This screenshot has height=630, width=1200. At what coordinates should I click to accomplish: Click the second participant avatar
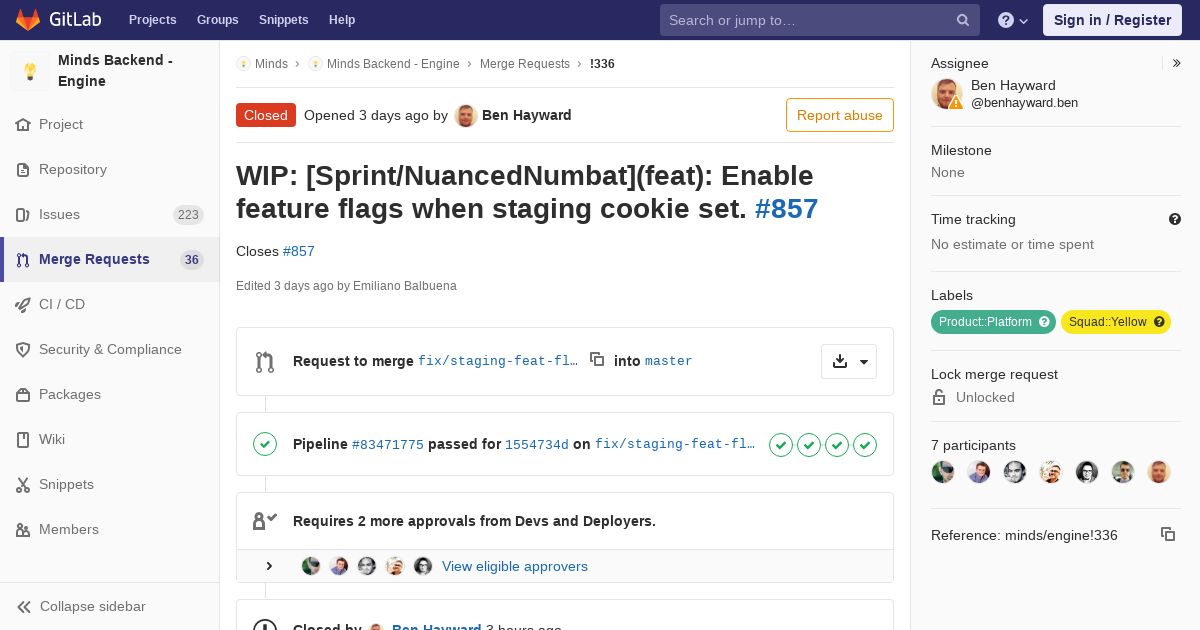(979, 472)
